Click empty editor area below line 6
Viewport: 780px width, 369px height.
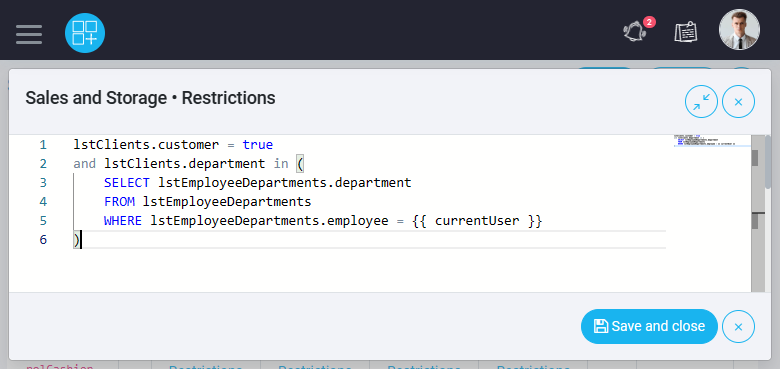click(369, 270)
